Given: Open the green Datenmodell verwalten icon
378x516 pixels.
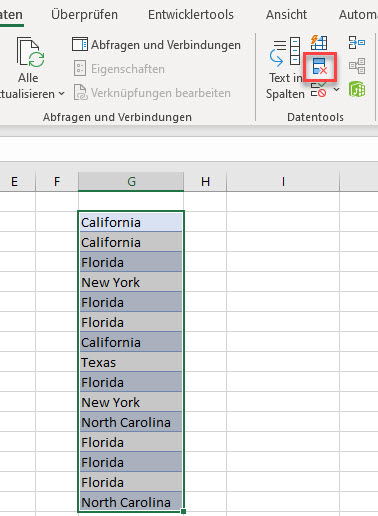Looking at the screenshot, I should 357,89.
